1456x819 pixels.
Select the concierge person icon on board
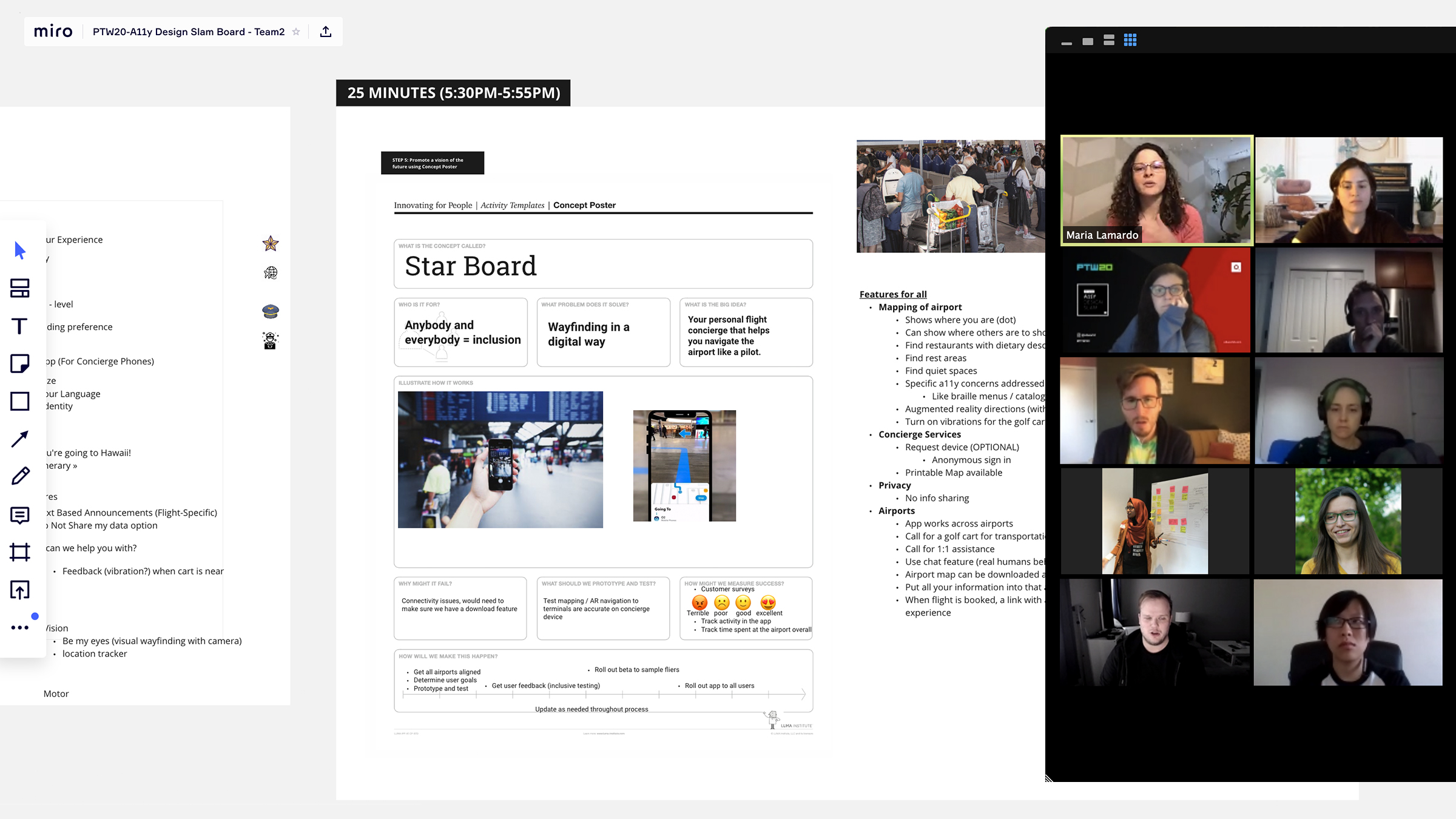click(x=271, y=340)
